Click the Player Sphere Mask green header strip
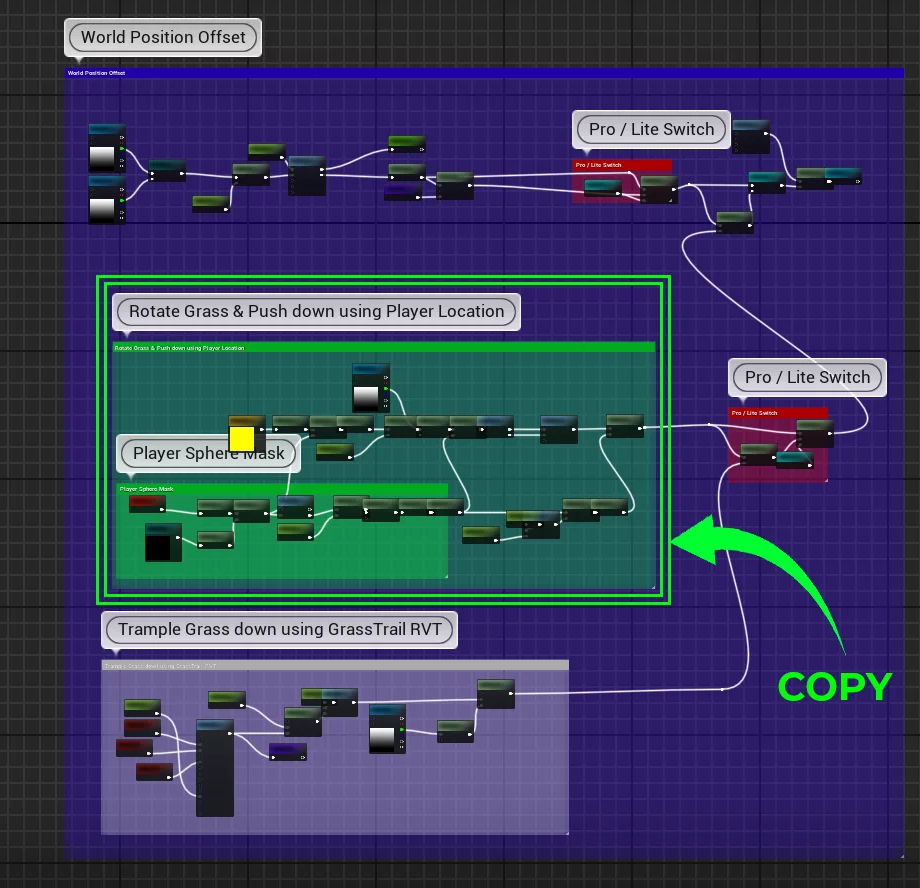The width and height of the screenshot is (920, 888). coord(281,489)
